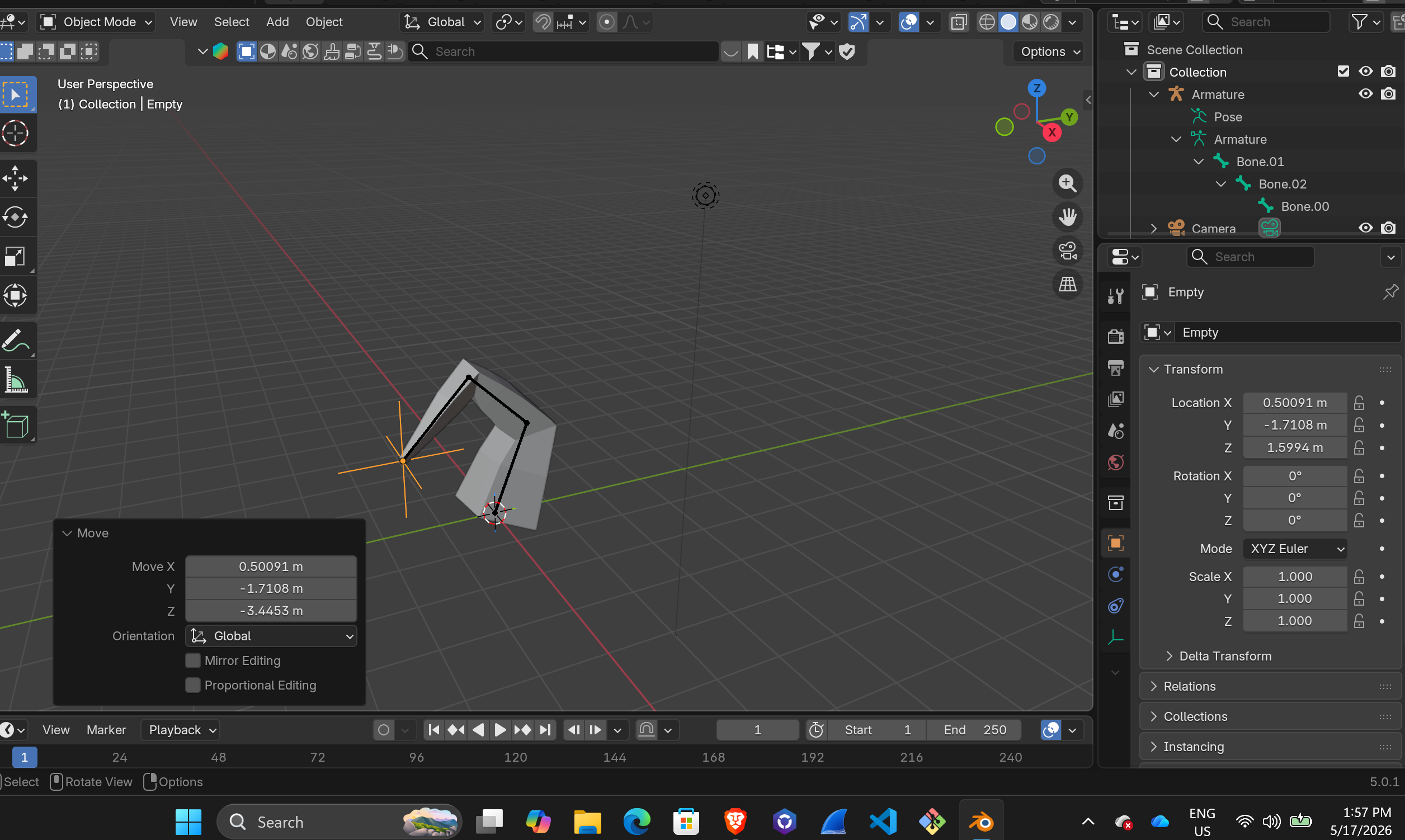Select the Measure tool

pos(15,380)
